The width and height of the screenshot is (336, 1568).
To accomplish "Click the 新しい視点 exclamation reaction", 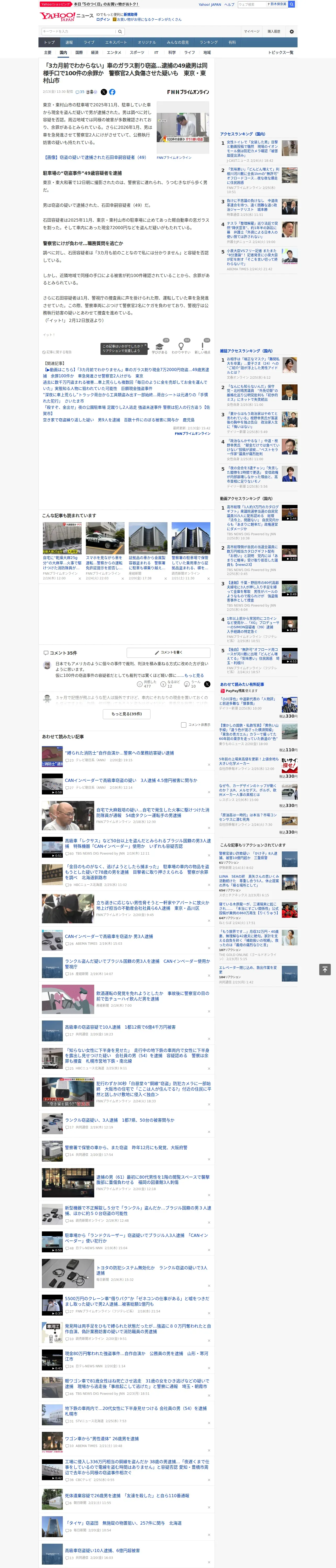I will 203,346.
